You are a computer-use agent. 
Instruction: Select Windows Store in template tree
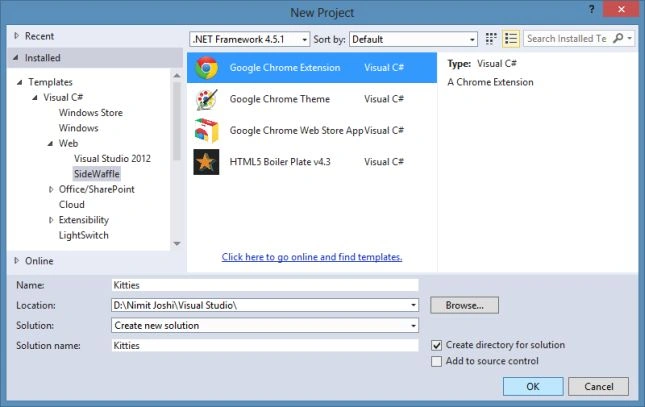click(90, 113)
